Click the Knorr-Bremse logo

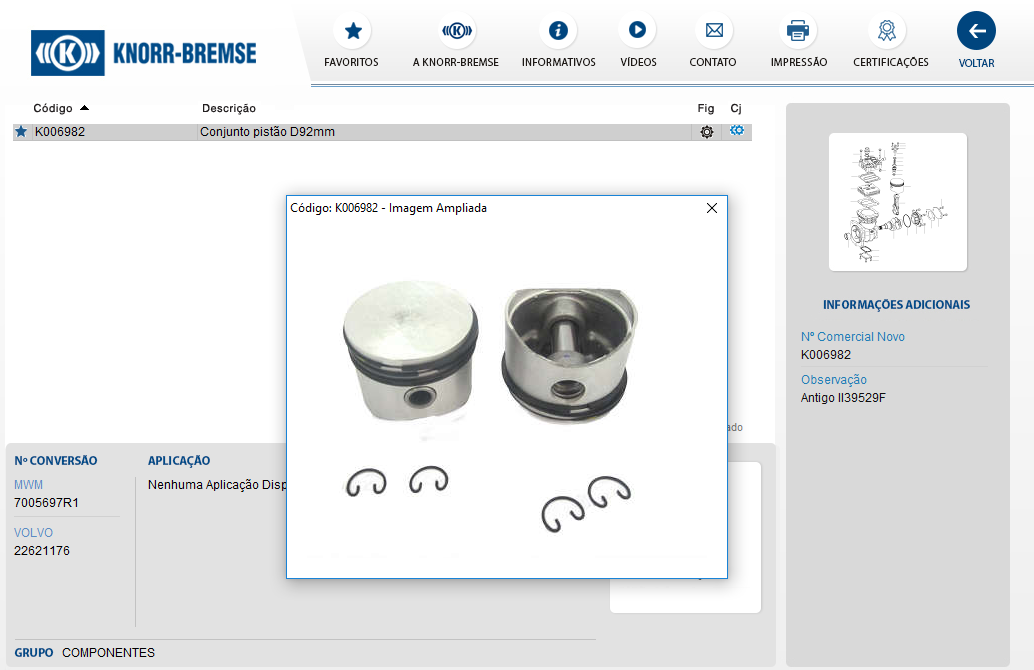coord(144,53)
